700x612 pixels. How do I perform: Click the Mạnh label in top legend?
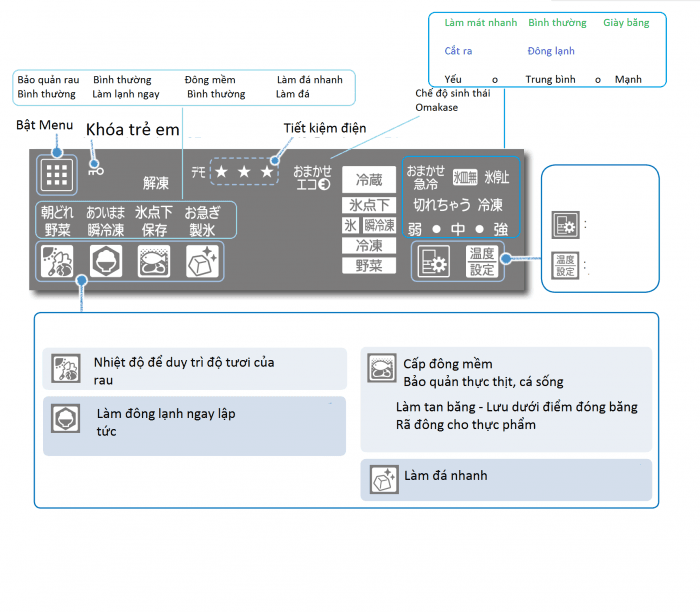628,79
